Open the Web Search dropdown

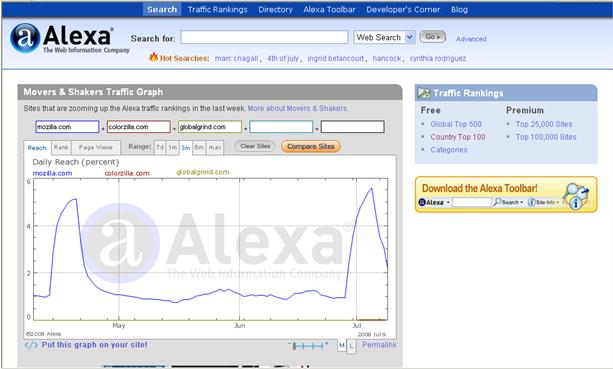(384, 38)
